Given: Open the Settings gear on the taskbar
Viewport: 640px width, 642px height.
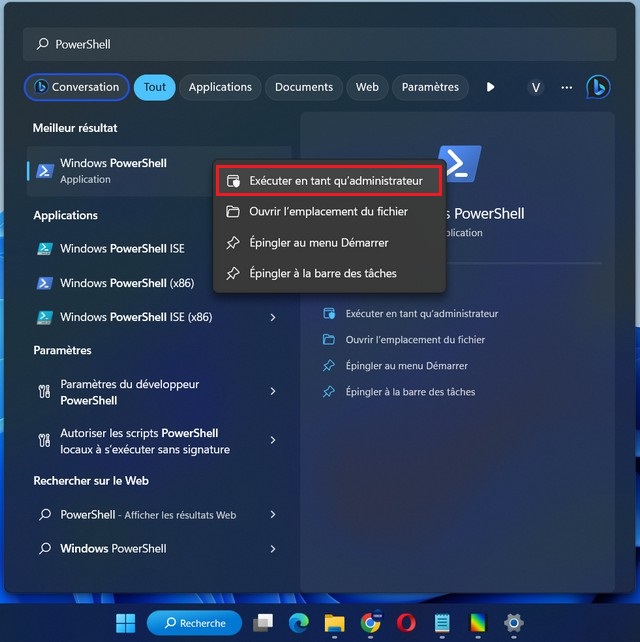Looking at the screenshot, I should point(513,623).
